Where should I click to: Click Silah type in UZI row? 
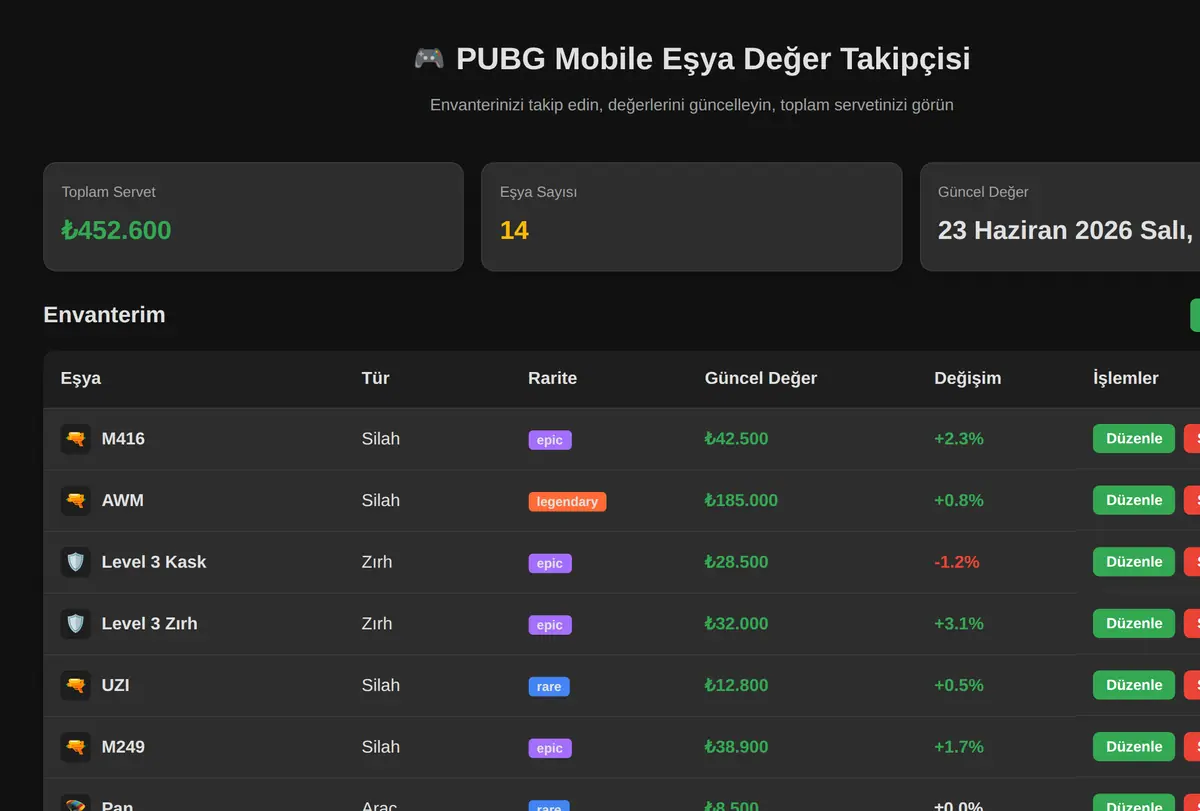click(381, 685)
